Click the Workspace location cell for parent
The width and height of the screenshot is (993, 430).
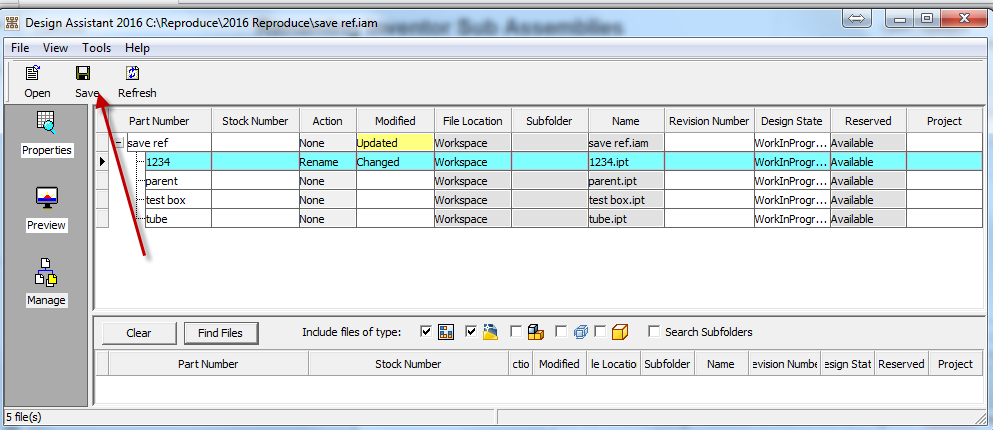(x=472, y=181)
